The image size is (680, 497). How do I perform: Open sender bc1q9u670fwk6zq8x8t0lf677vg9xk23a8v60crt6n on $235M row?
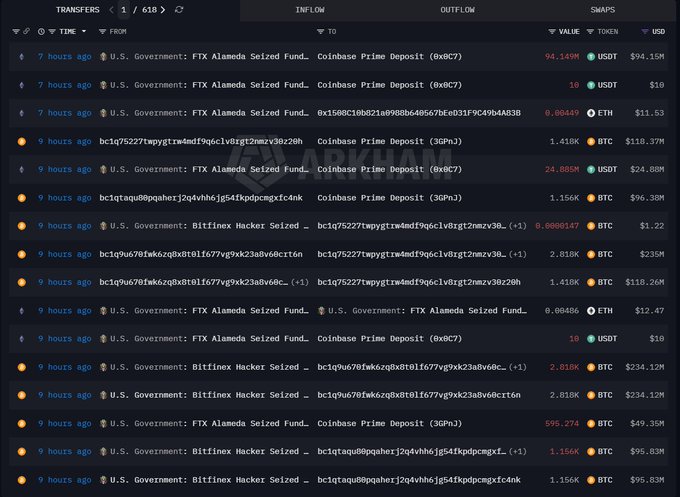[x=201, y=254]
